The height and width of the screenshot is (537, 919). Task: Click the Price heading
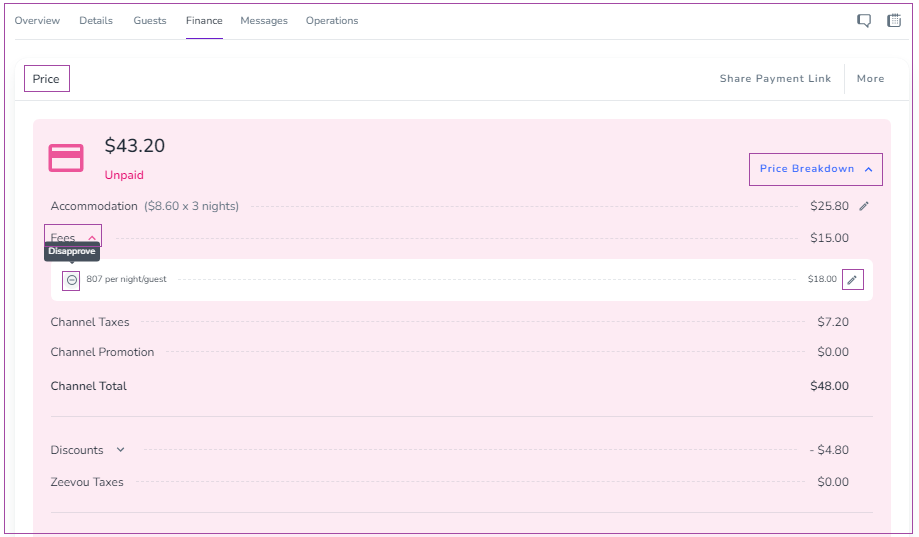[x=46, y=79]
